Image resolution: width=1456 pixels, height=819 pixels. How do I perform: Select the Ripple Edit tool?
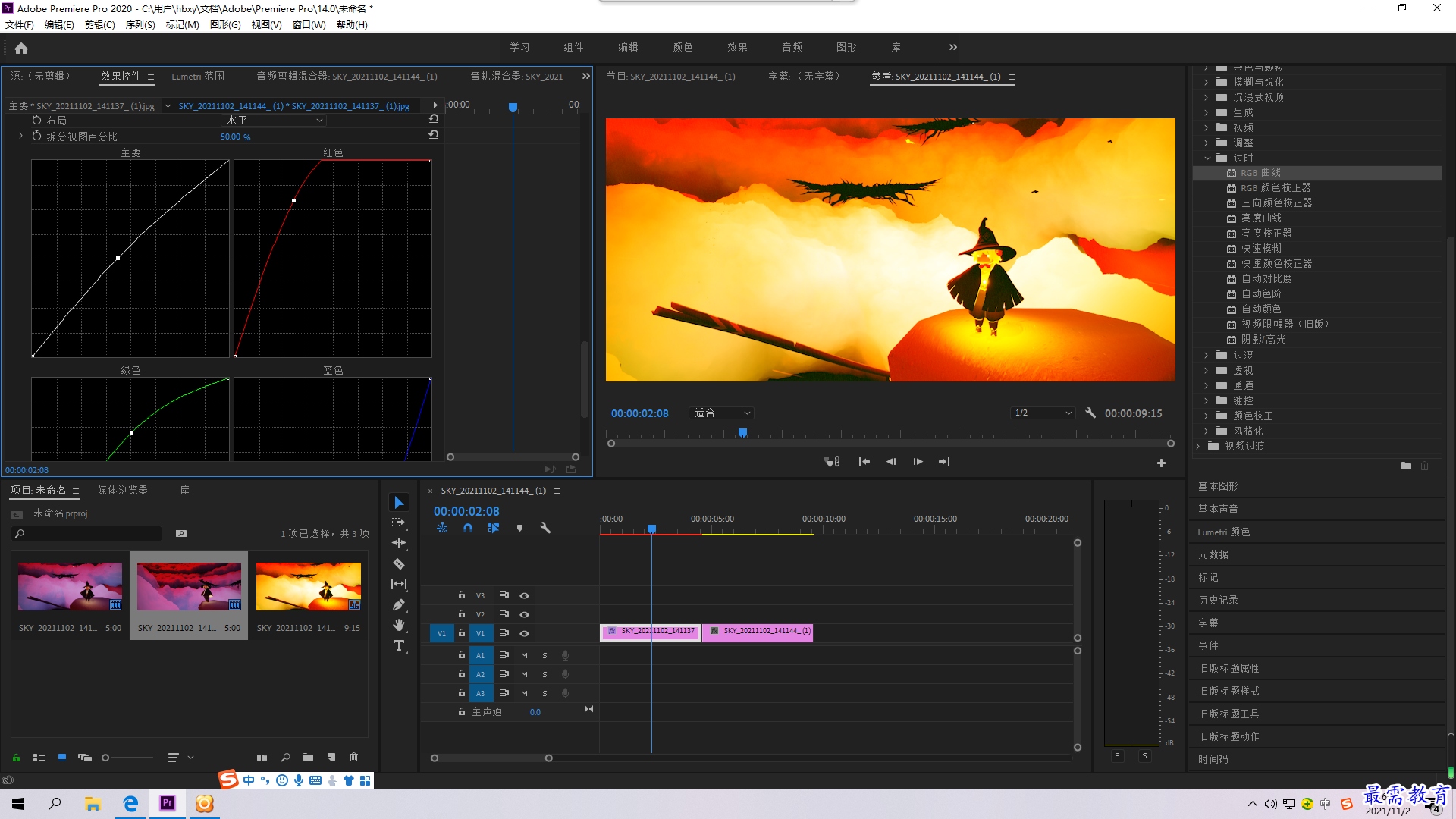tap(399, 543)
